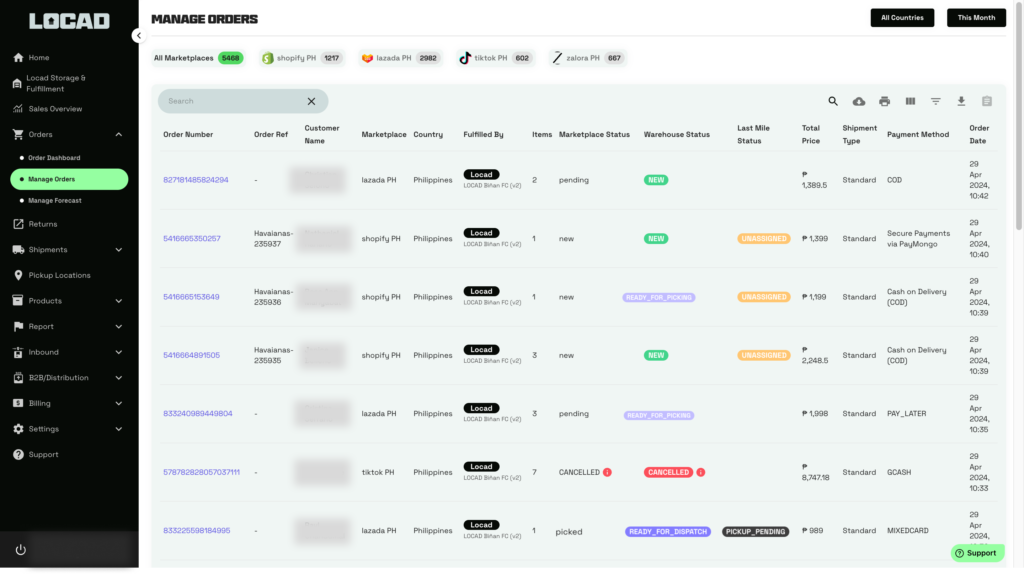
Task: Click info icon beside red CANCELLED badge
Action: [x=699, y=472]
